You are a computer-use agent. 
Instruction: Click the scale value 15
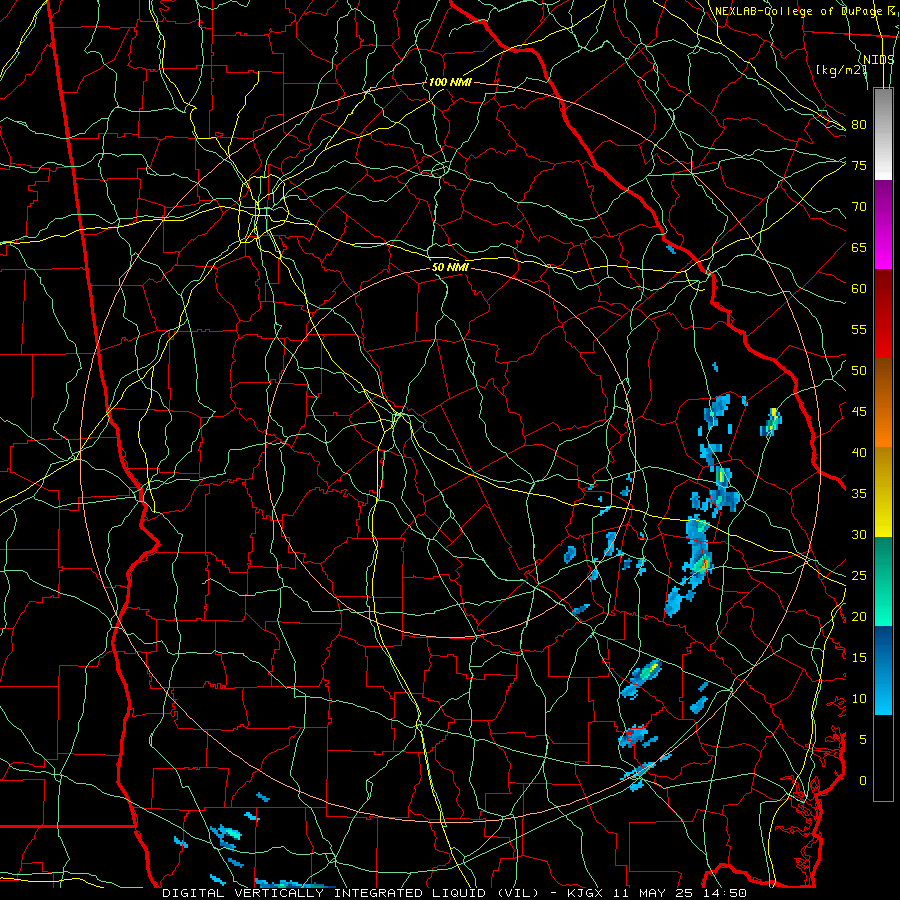pos(859,658)
